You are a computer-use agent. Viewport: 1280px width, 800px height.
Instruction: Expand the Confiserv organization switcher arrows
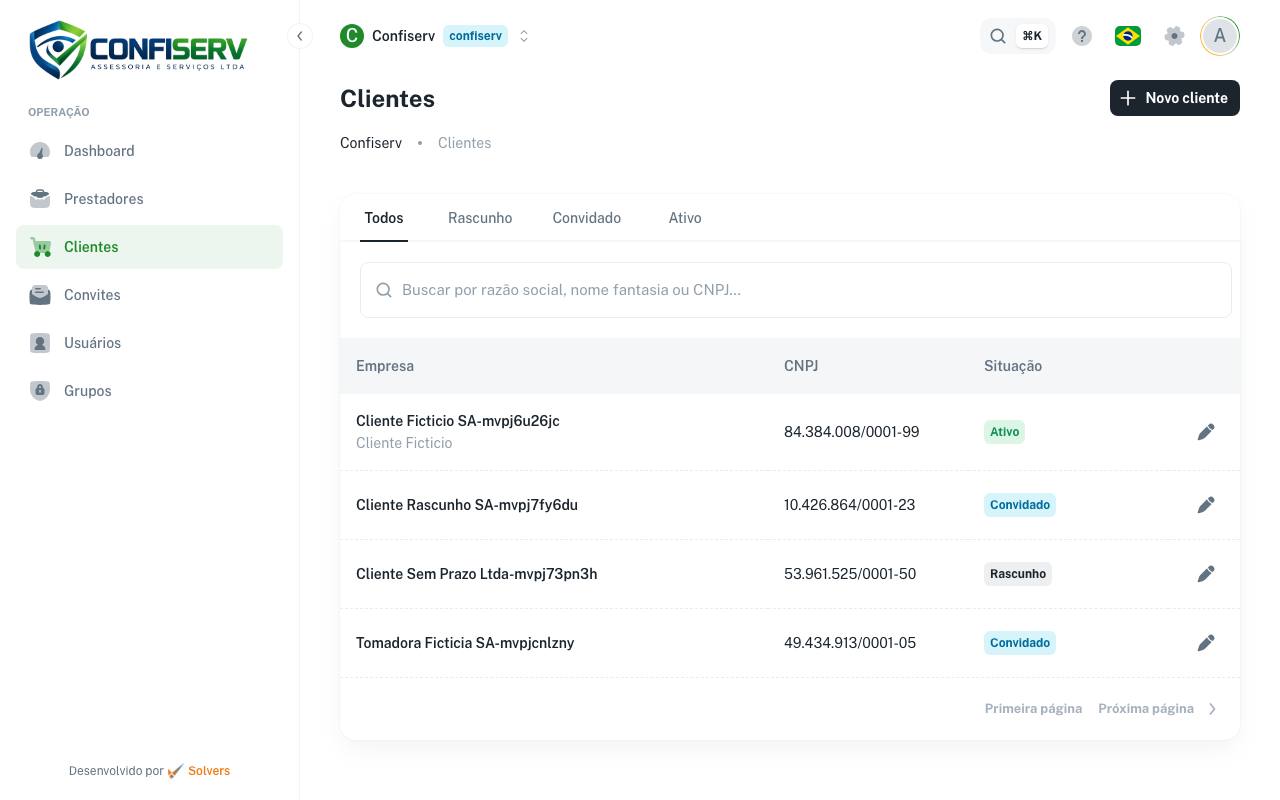point(524,36)
